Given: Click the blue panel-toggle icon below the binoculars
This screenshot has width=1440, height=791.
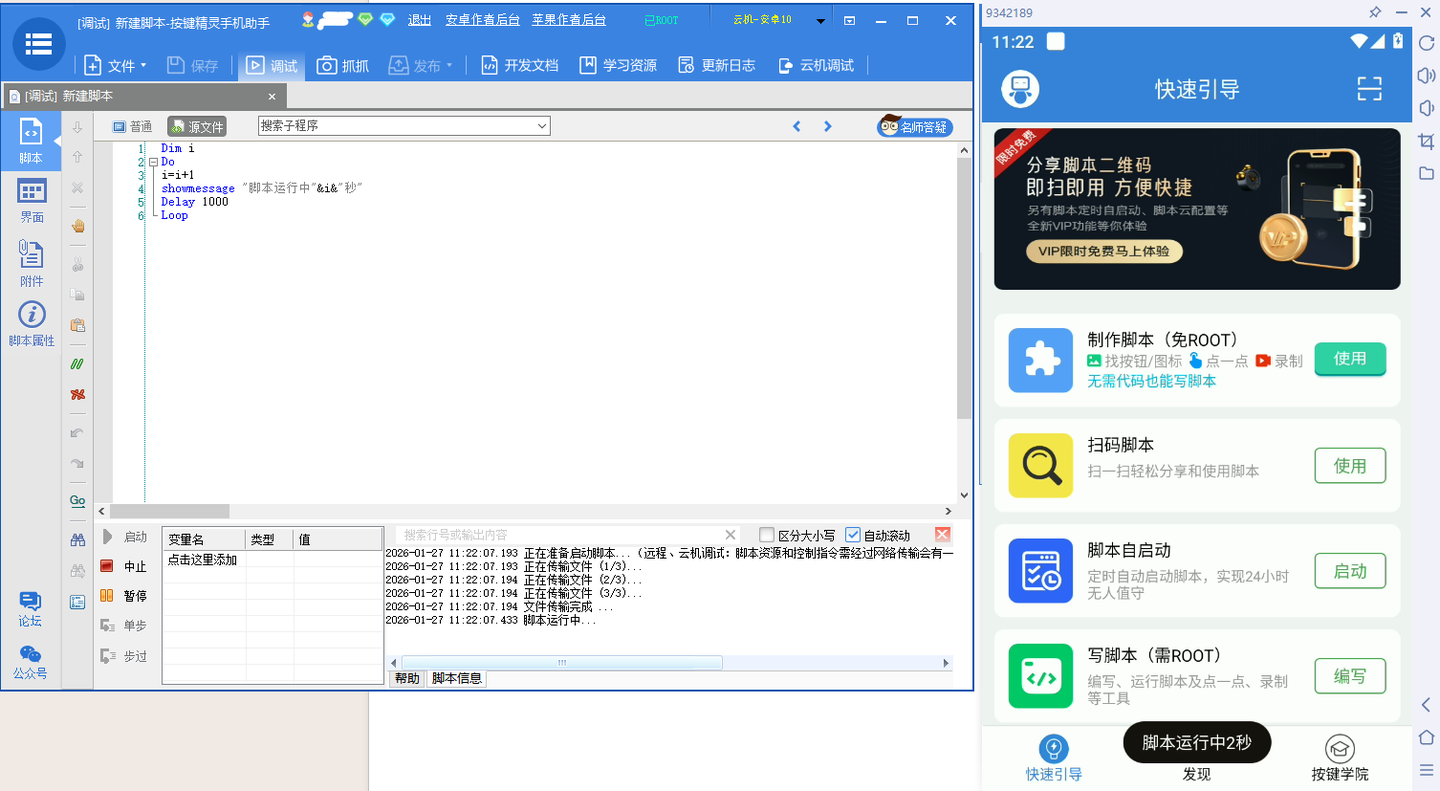Looking at the screenshot, I should [x=77, y=602].
